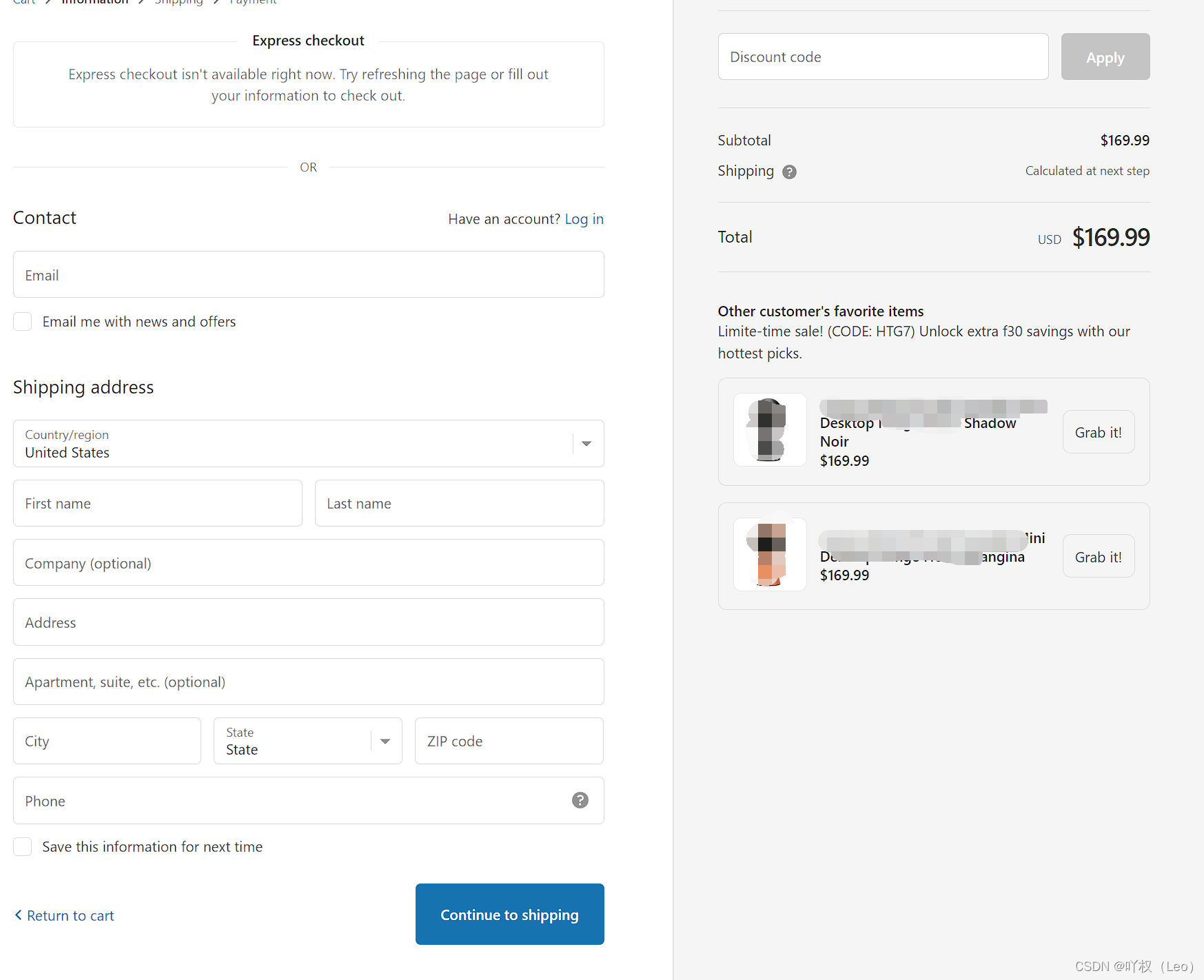This screenshot has width=1204, height=980.
Task: Click the Phone field help icon
Action: coord(580,800)
